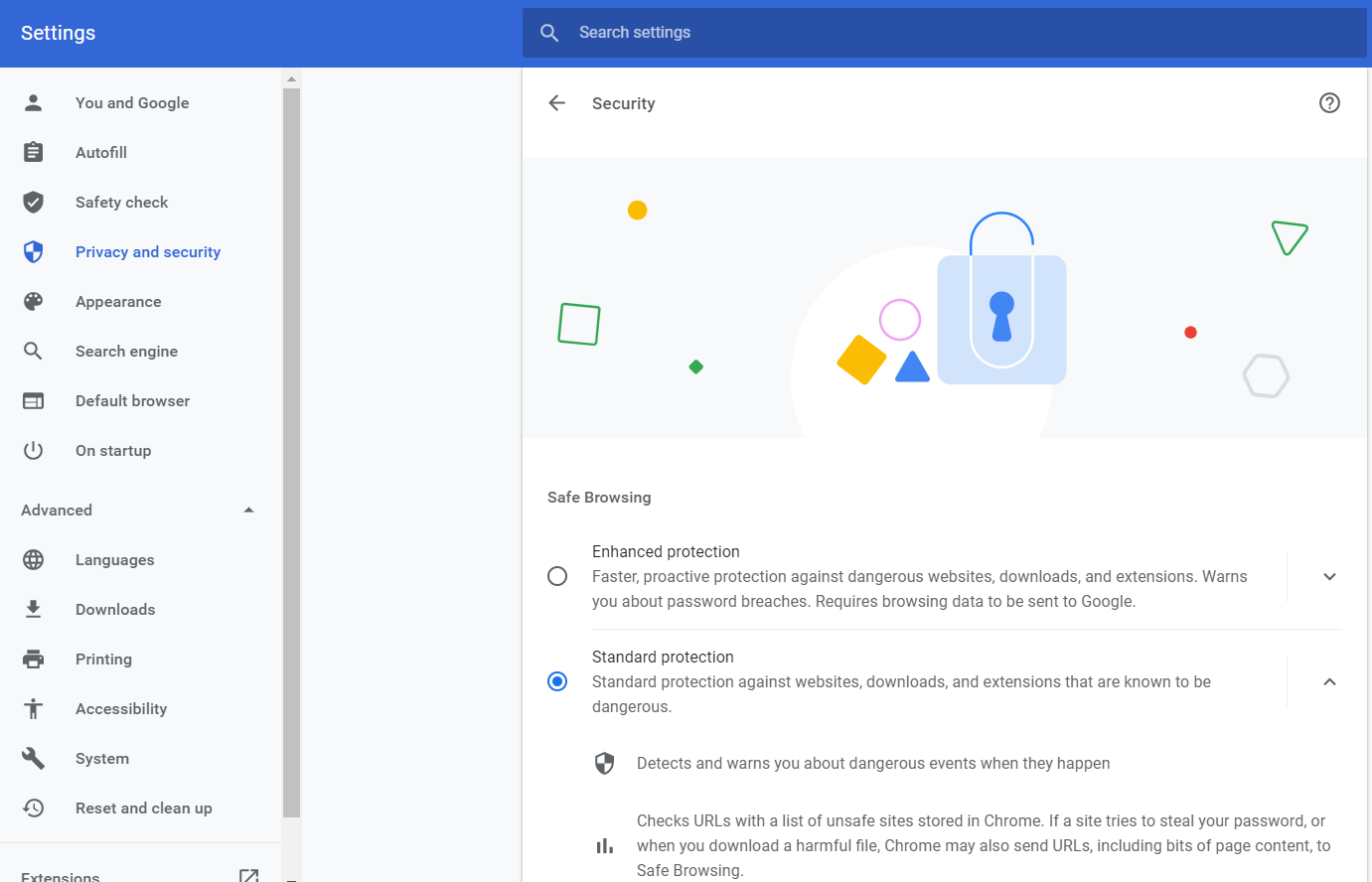Open Privacy and security settings
The image size is (1372, 882).
point(148,252)
